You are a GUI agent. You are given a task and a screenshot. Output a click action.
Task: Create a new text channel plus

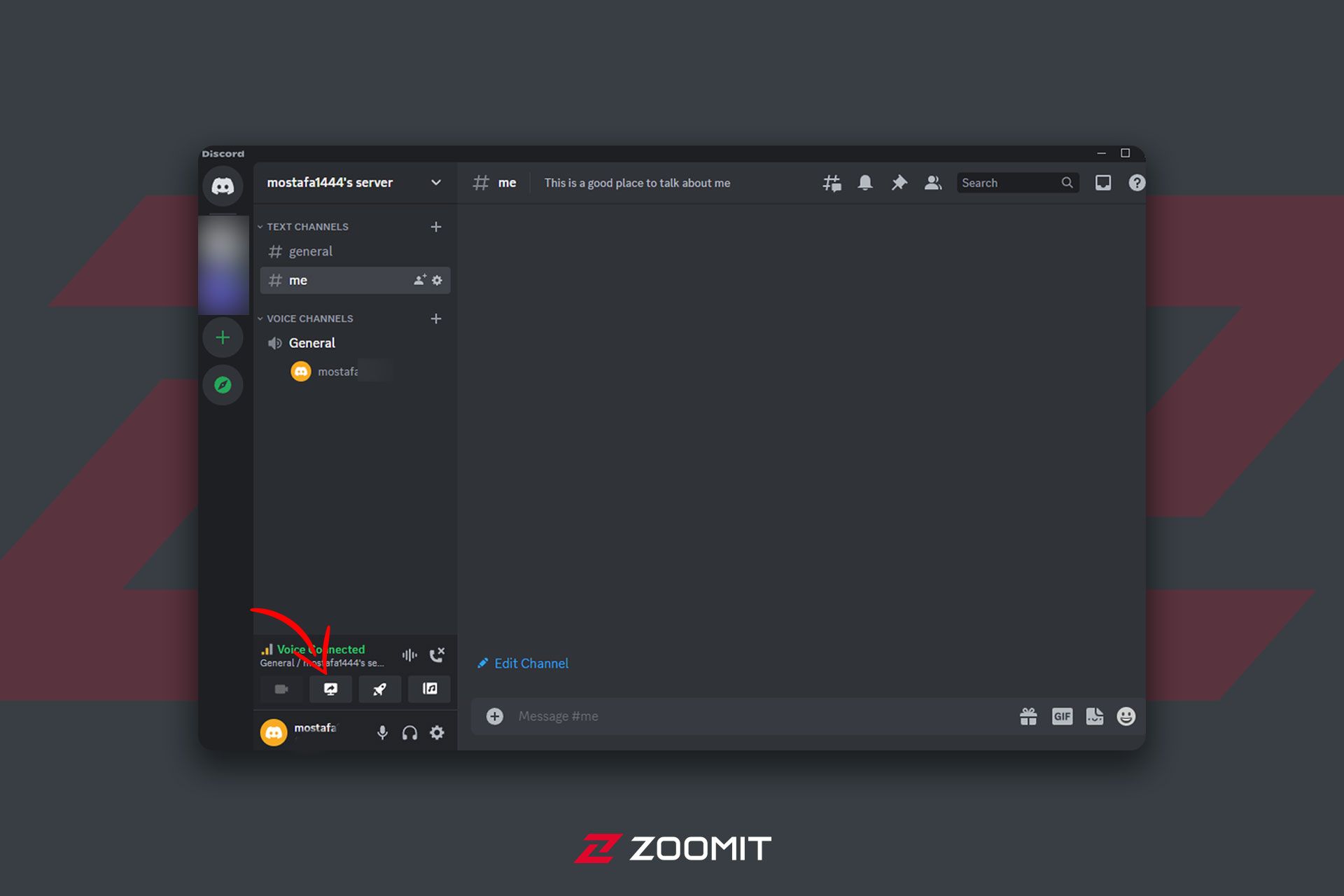click(436, 227)
